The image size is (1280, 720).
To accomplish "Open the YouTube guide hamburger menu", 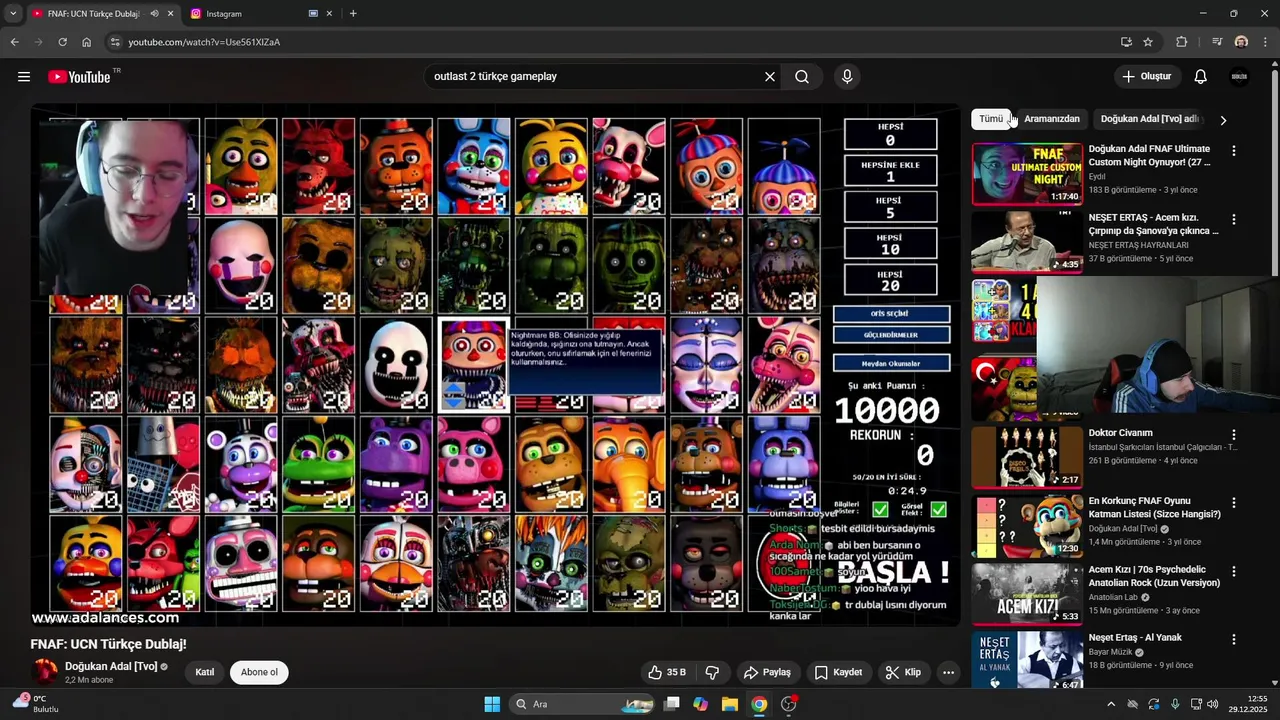I will click(x=24, y=77).
